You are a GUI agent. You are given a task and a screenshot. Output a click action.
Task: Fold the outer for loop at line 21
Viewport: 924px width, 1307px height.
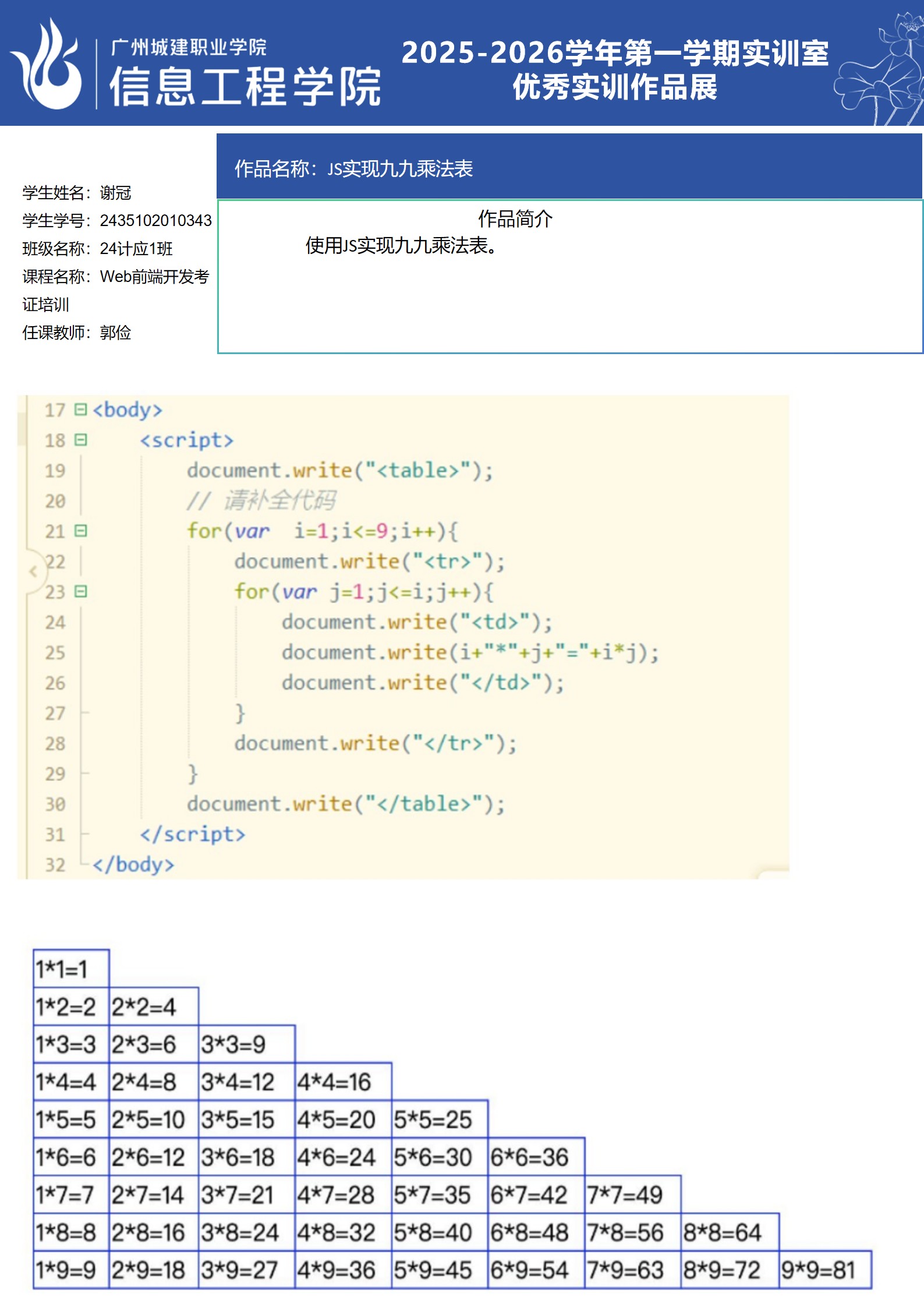(81, 531)
